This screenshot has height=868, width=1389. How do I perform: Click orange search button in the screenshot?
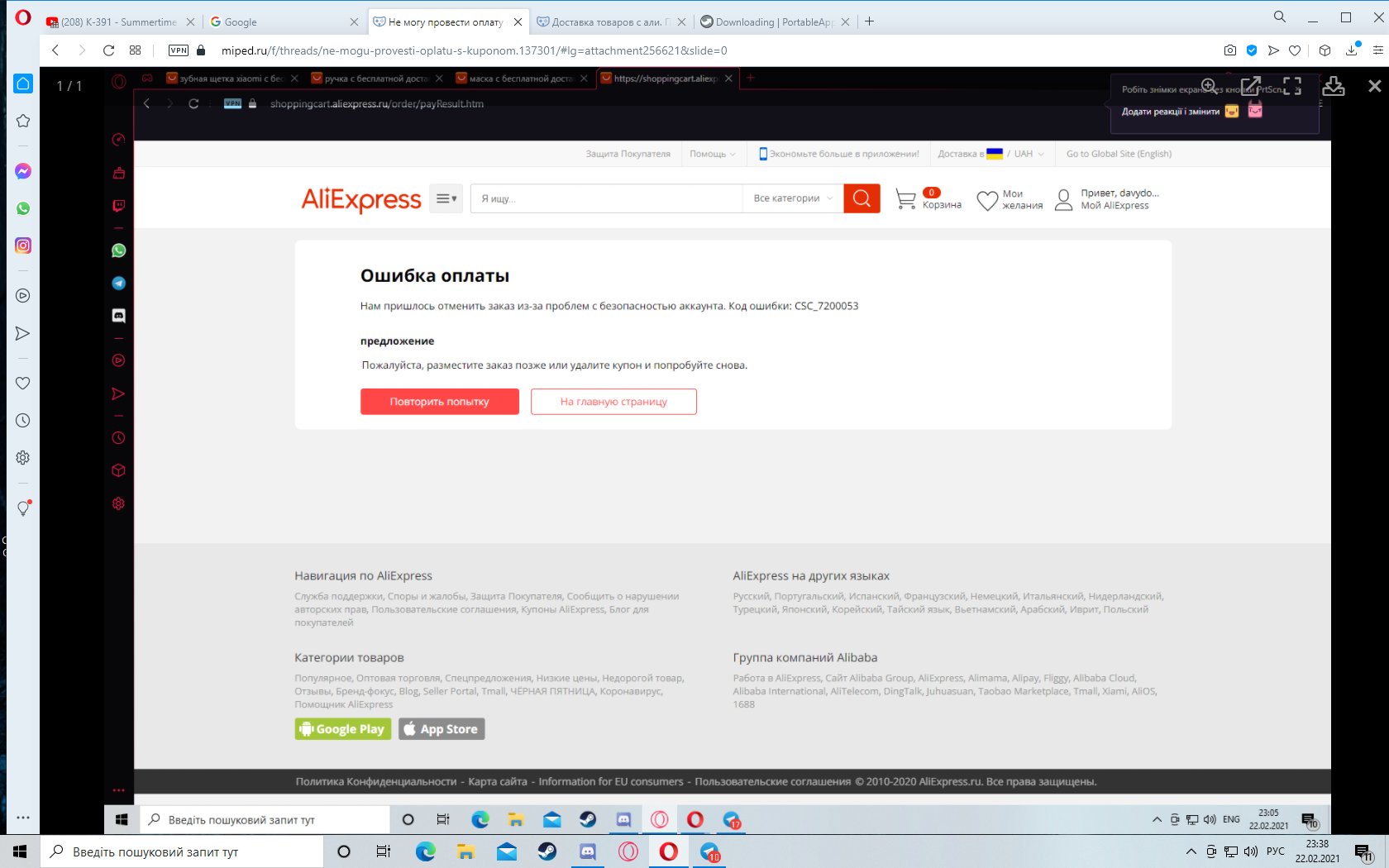[862, 198]
